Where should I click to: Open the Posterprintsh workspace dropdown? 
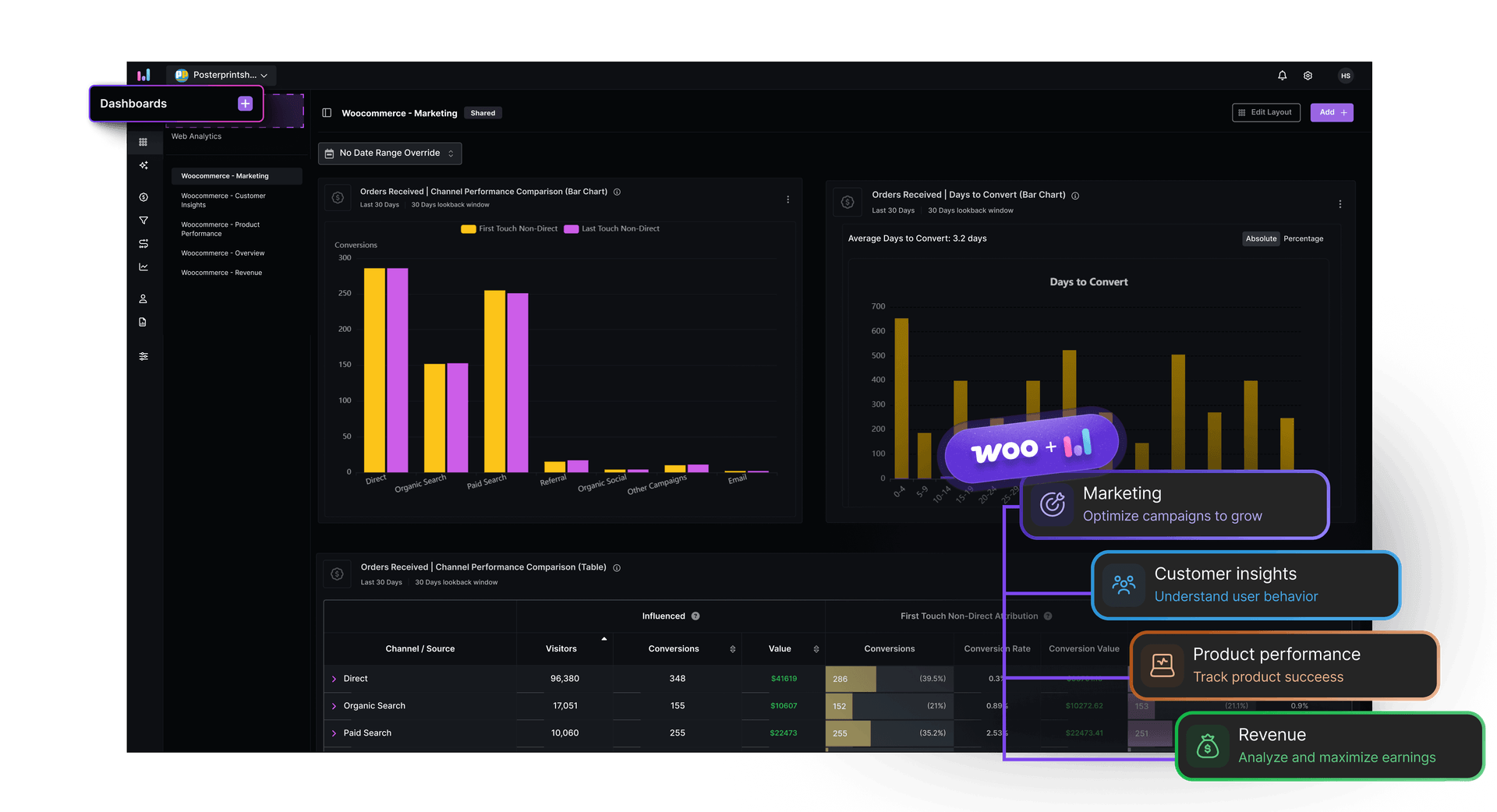pos(221,76)
